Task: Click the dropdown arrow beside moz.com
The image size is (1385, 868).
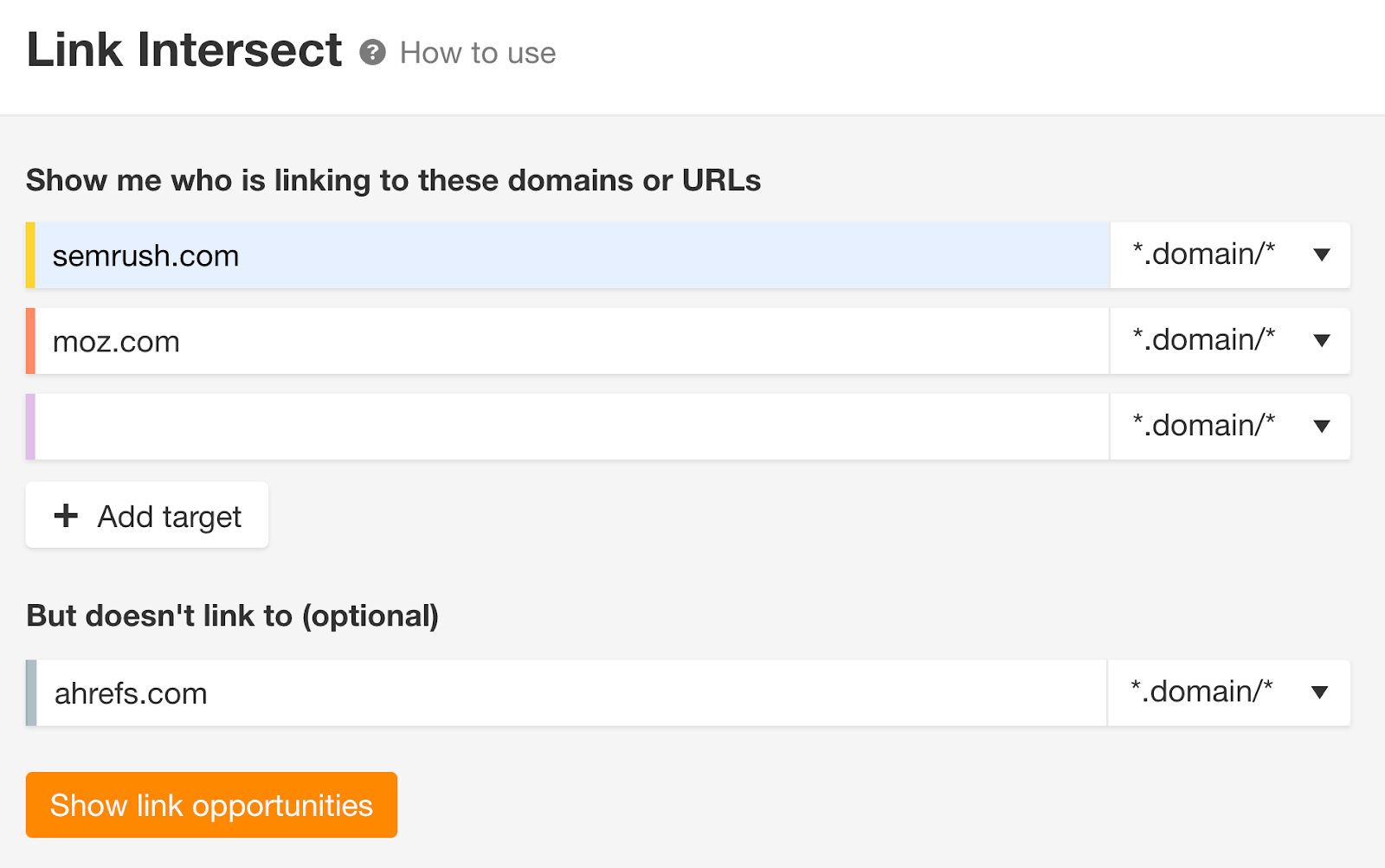Action: pos(1322,340)
